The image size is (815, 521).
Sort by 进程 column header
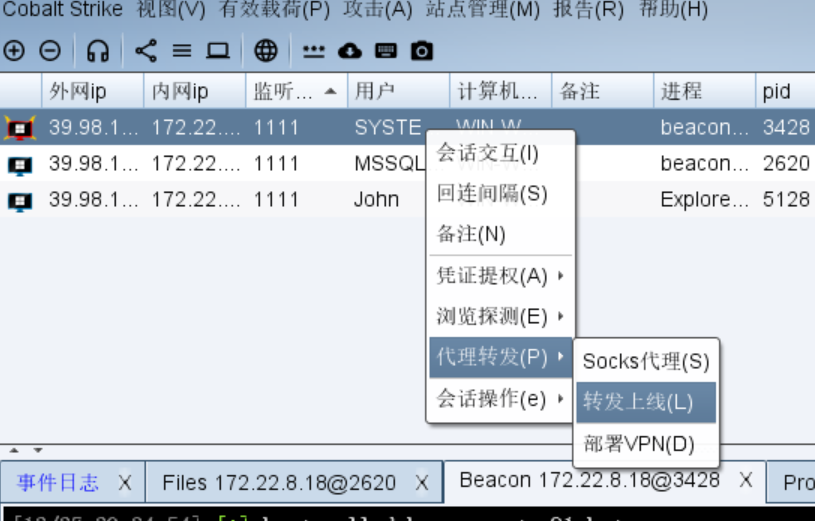pyautogui.click(x=704, y=92)
